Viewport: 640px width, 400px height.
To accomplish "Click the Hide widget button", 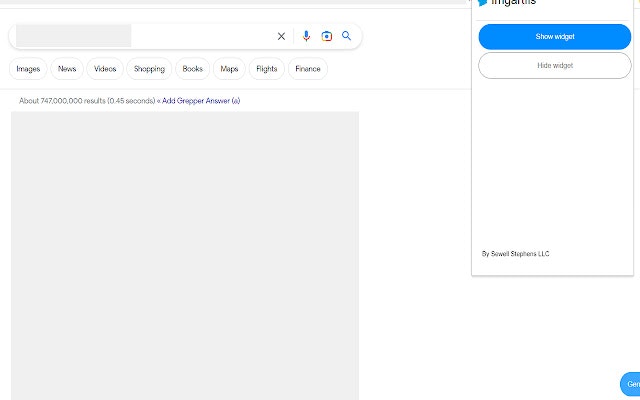I will click(555, 65).
